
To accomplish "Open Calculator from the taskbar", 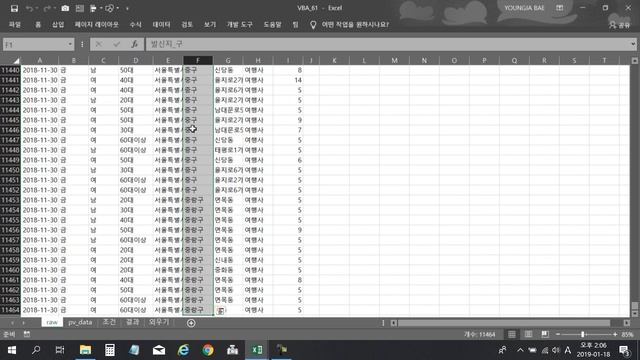I will pyautogui.click(x=110, y=350).
